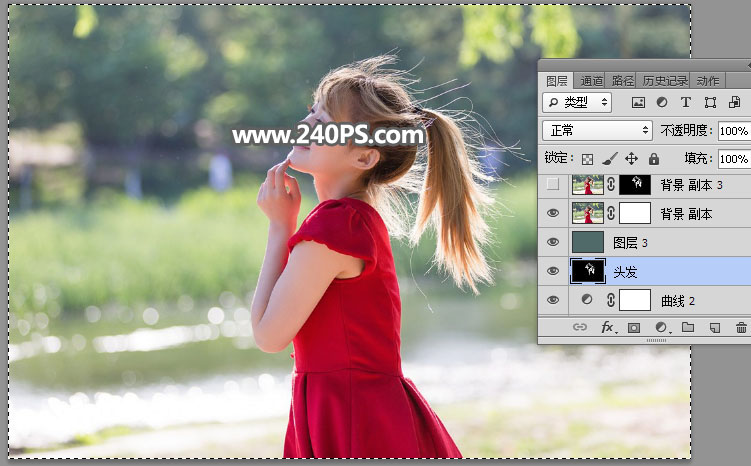Screen dimensions: 751x466
Task: Hide the 曲线 2 adjustment layer
Action: (553, 300)
